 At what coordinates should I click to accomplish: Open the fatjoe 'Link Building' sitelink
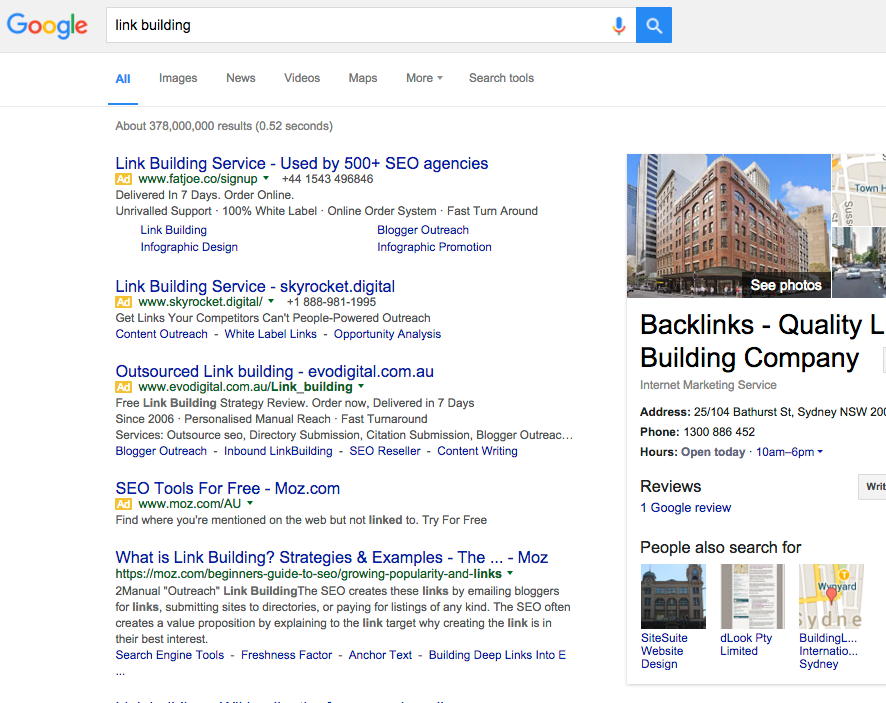[173, 230]
